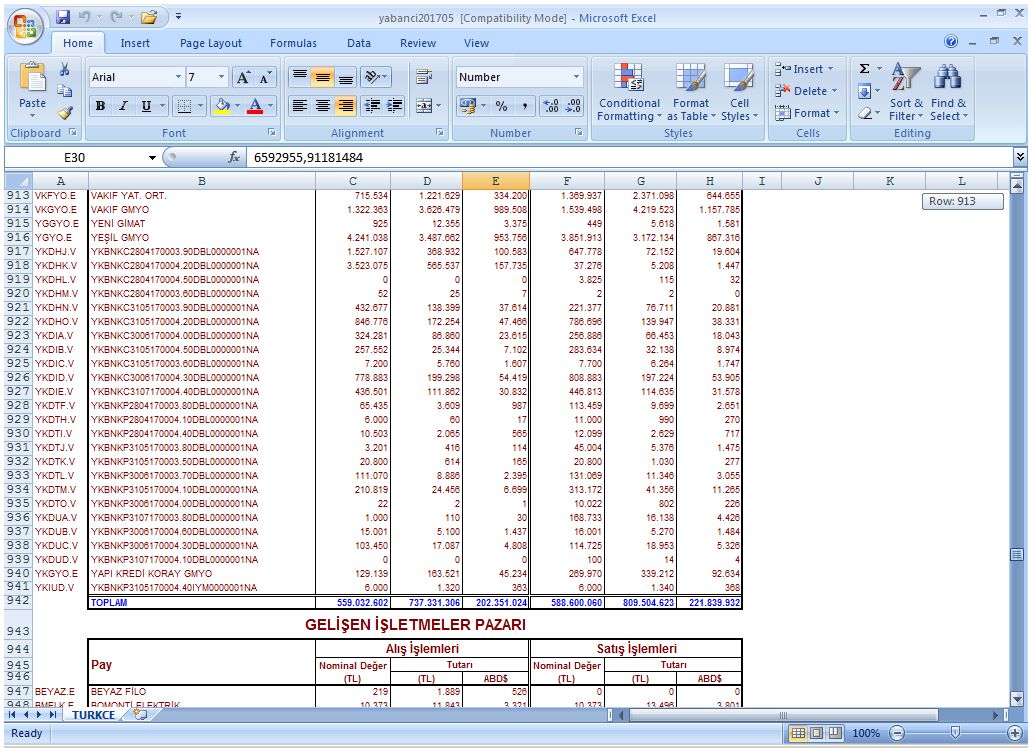The width and height of the screenshot is (1032, 748).
Task: Decrease font size with the Shrink Font icon
Action: pos(265,78)
